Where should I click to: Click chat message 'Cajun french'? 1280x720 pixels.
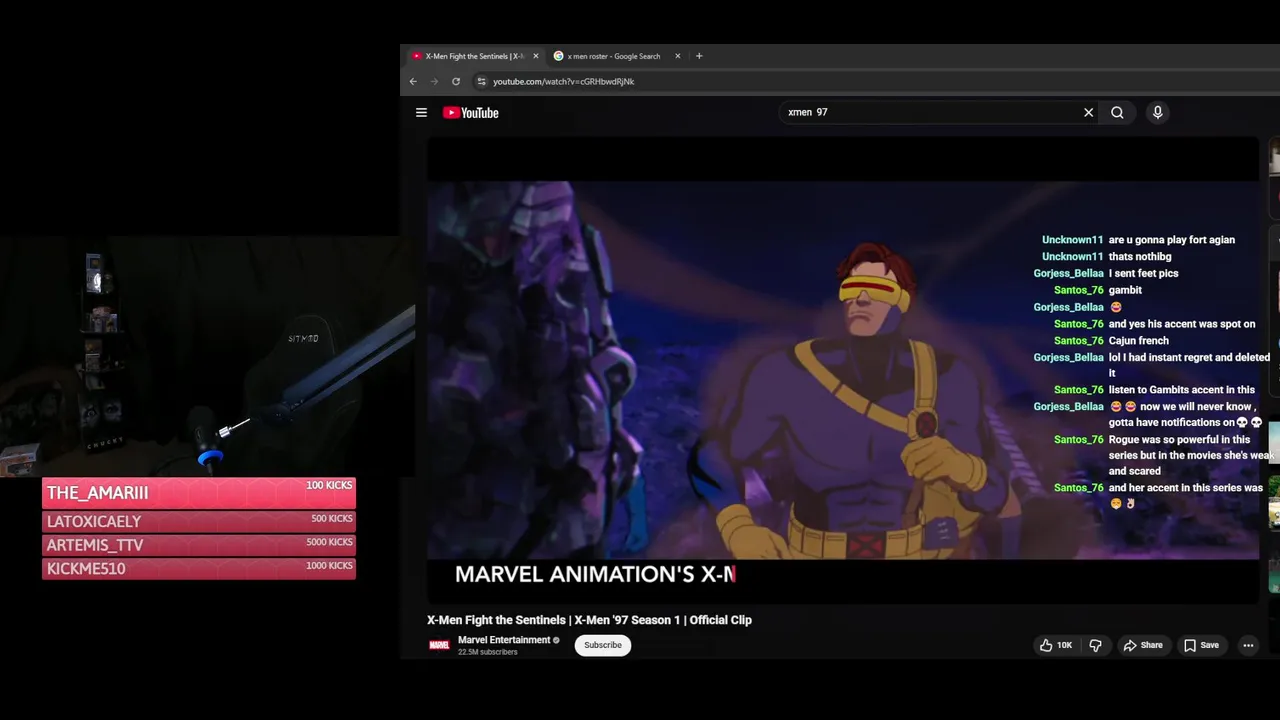click(x=1138, y=341)
